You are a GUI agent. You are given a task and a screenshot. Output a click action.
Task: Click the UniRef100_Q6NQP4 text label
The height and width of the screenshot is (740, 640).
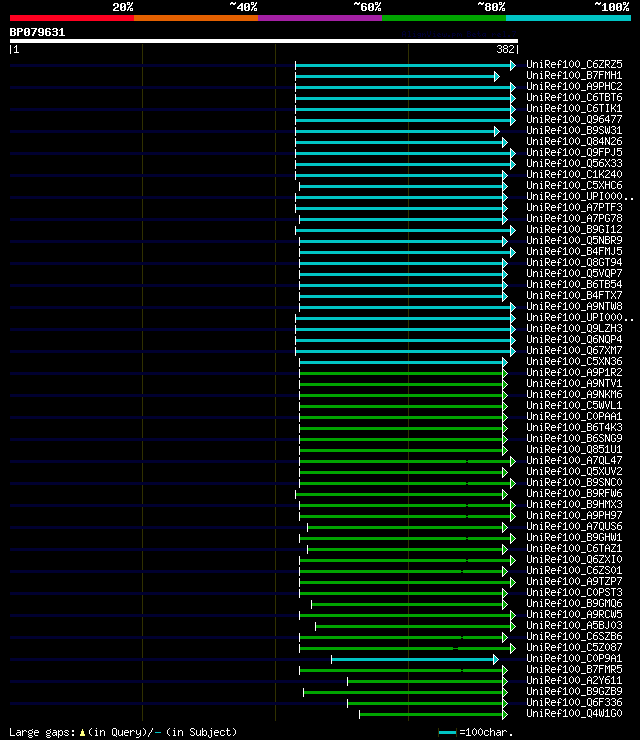[574, 339]
